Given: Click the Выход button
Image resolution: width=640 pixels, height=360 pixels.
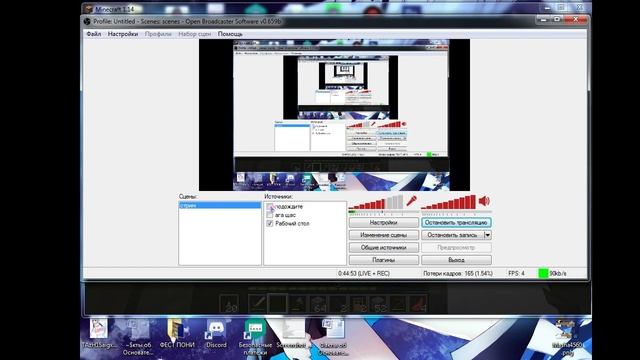Looking at the screenshot, I should pyautogui.click(x=456, y=260).
